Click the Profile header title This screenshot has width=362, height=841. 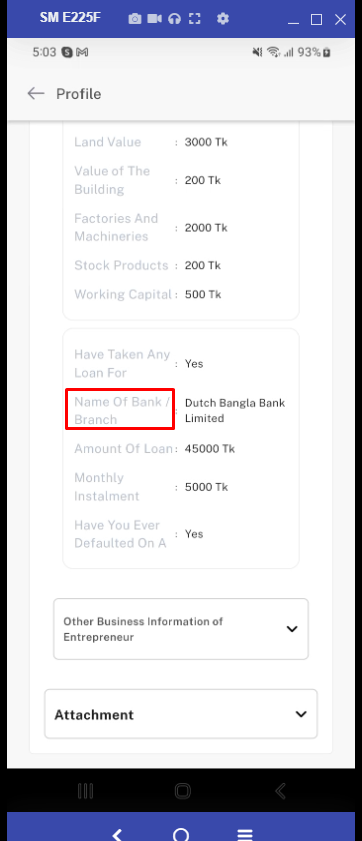pyautogui.click(x=79, y=94)
